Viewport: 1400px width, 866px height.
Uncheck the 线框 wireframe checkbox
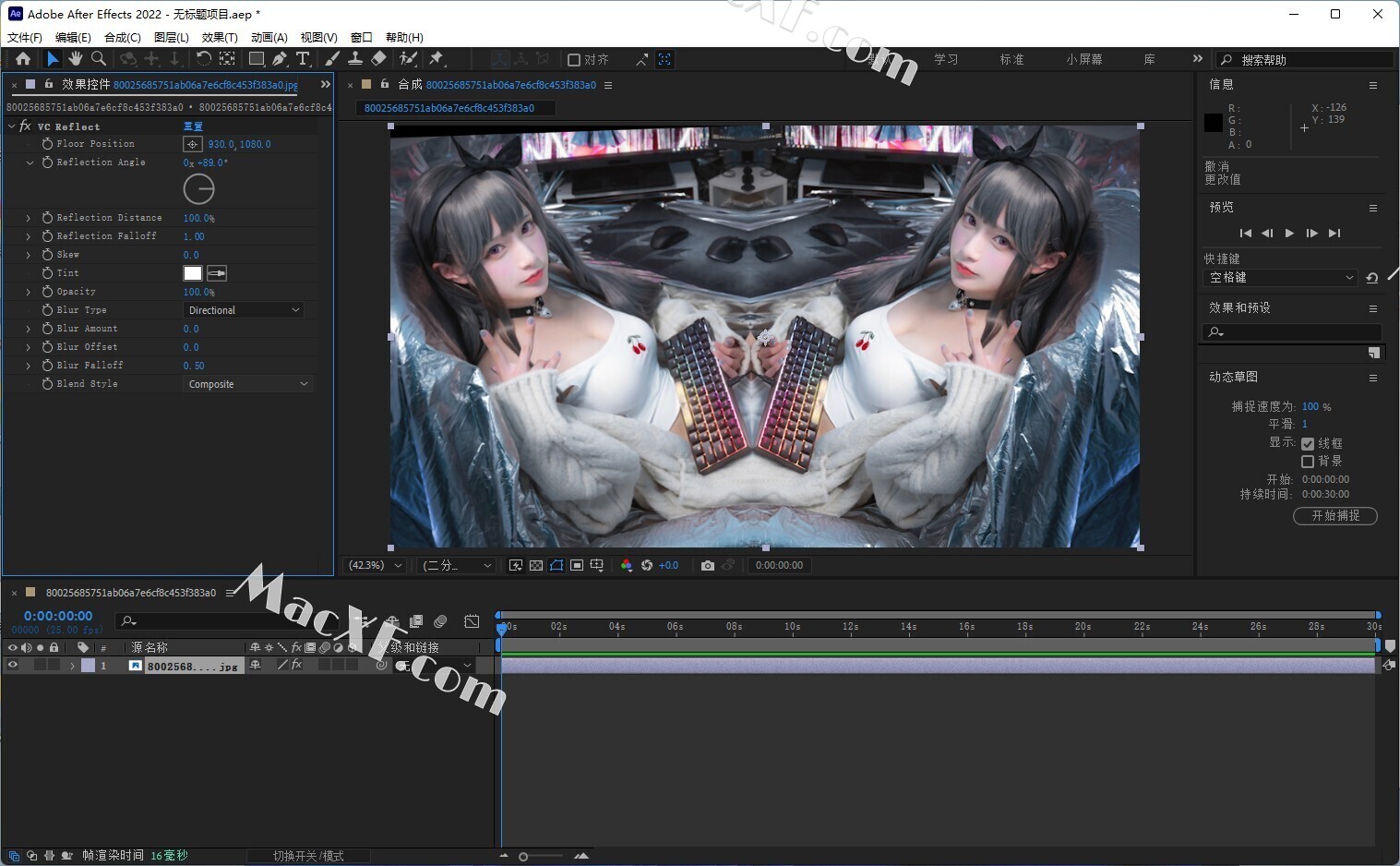pos(1308,444)
